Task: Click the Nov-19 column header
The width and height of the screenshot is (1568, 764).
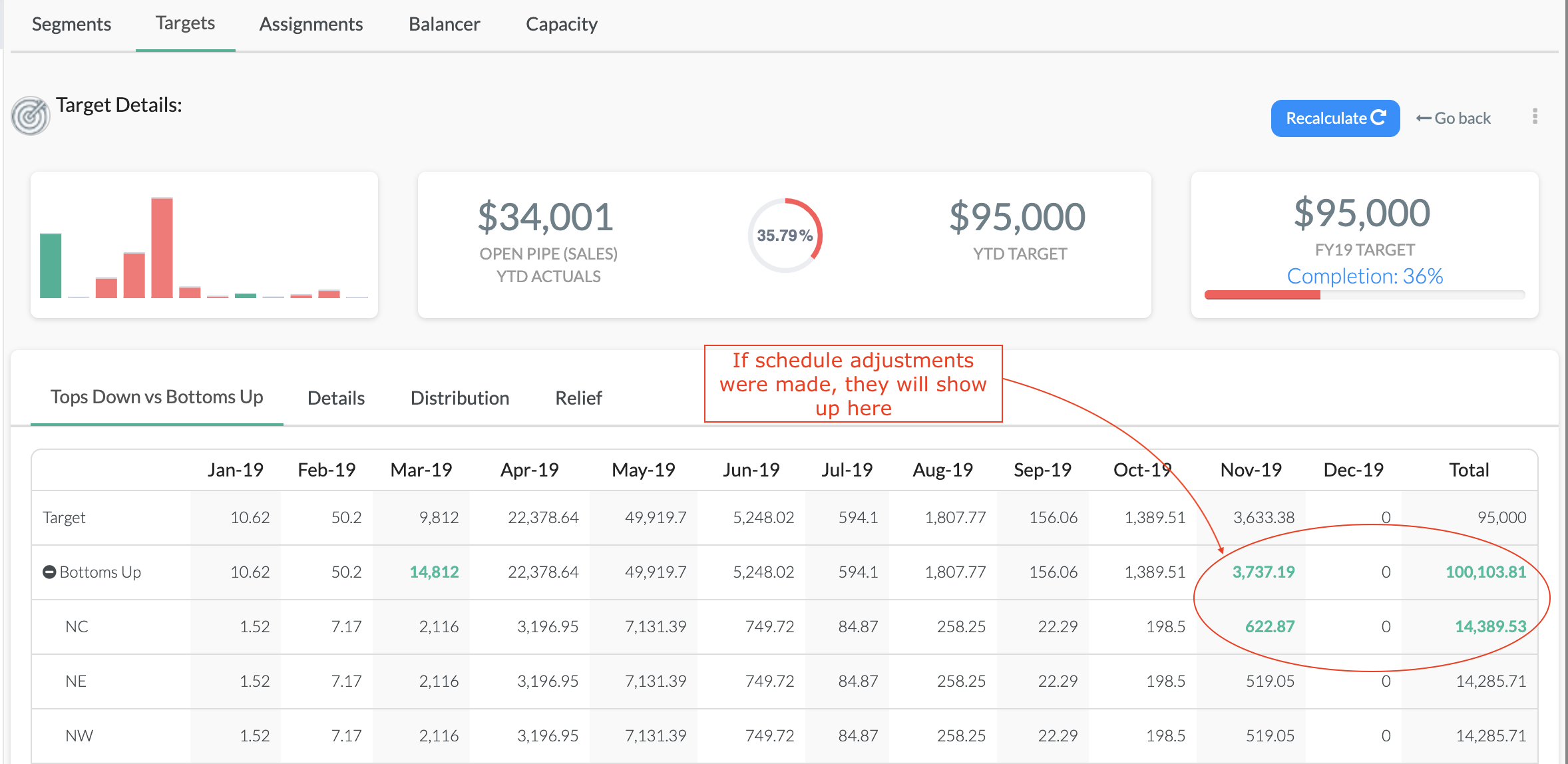Action: [1251, 470]
